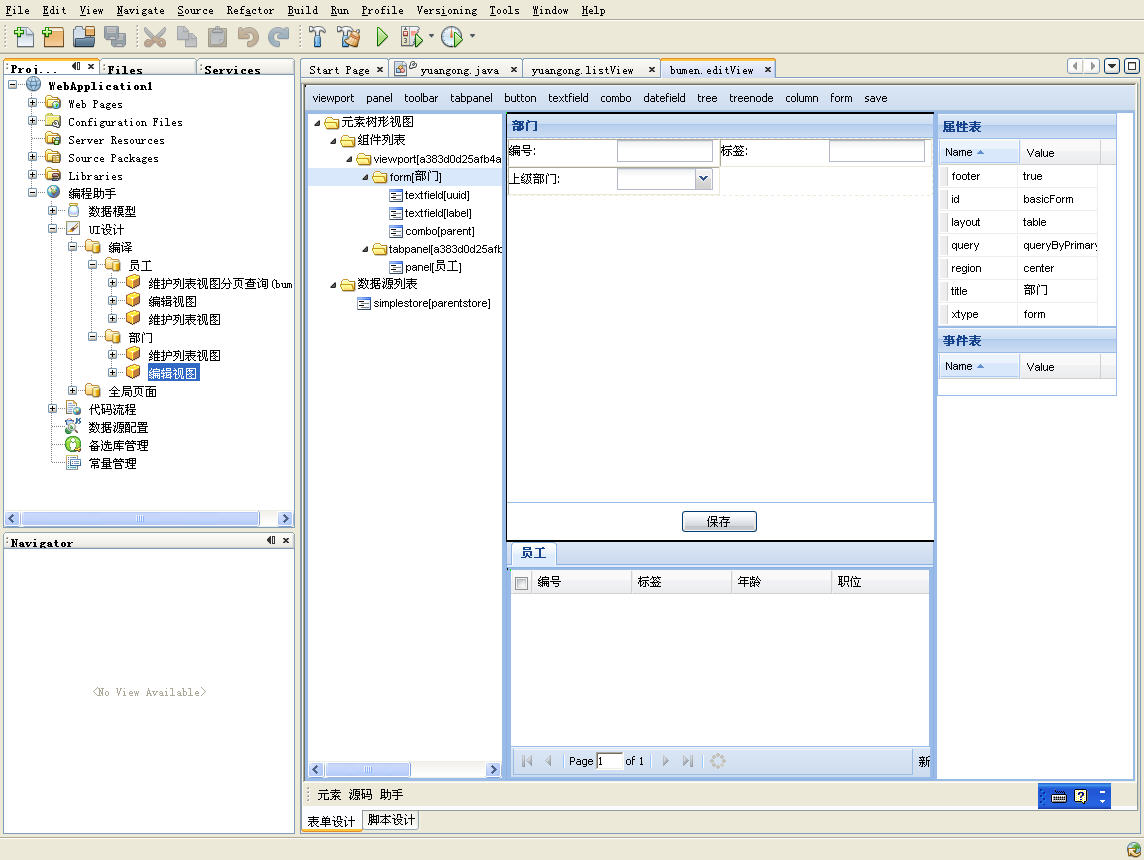The image size is (1144, 860).
Task: Open the Refactor menu
Action: tap(249, 11)
